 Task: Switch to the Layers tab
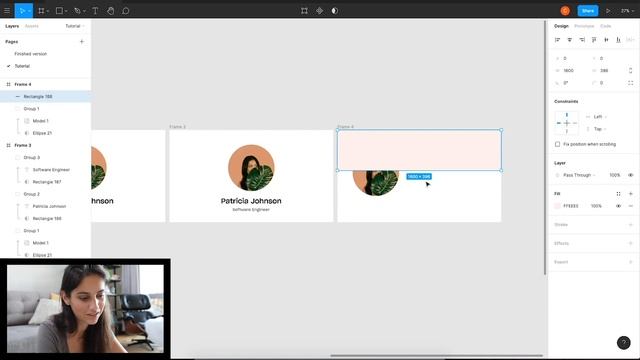(12, 26)
